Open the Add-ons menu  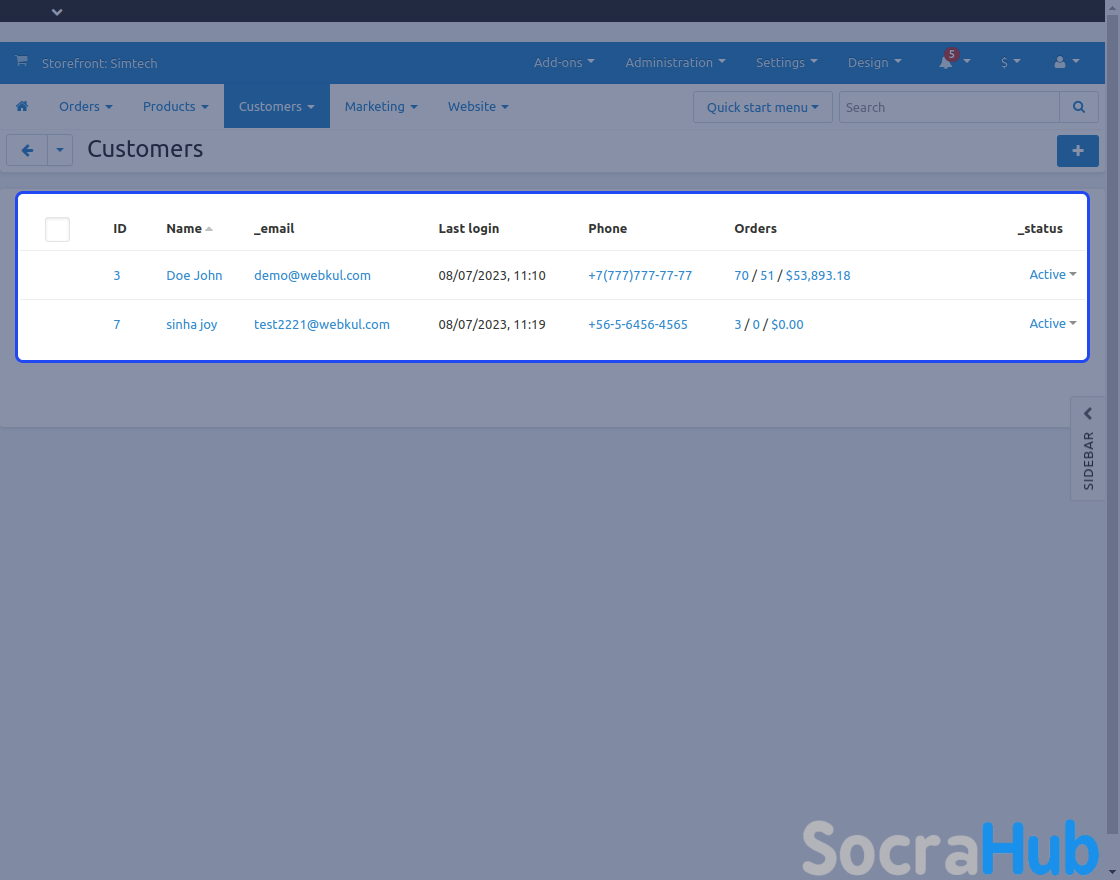pyautogui.click(x=564, y=63)
